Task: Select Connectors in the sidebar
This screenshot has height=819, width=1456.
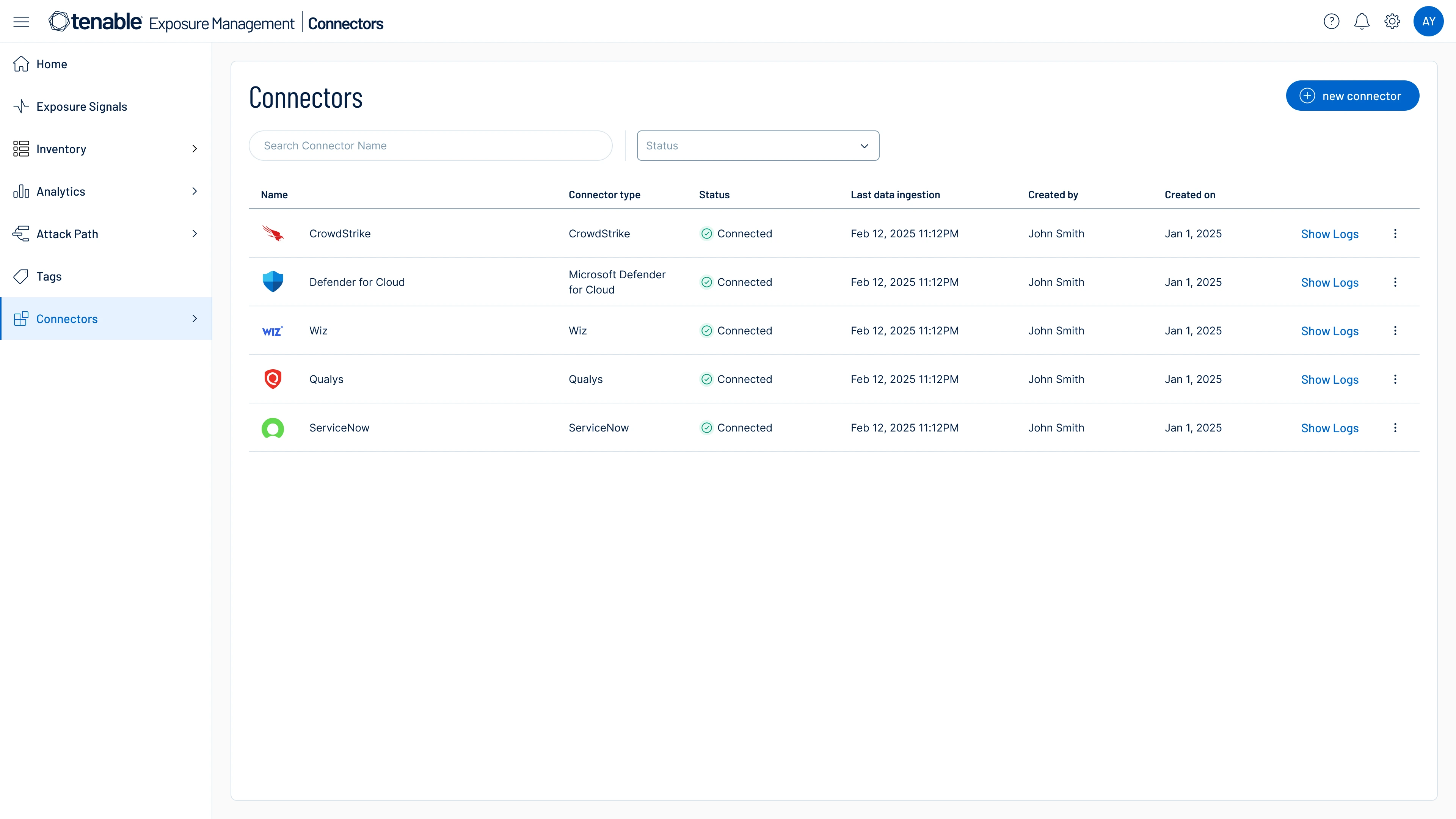Action: click(106, 318)
